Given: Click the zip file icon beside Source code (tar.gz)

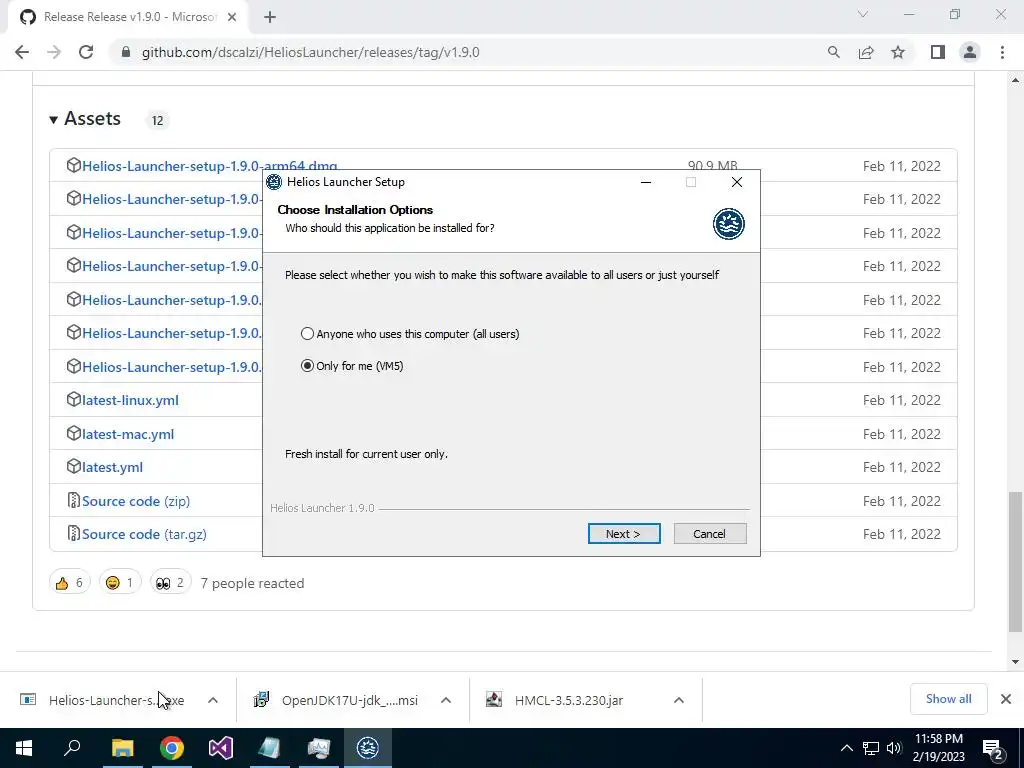Looking at the screenshot, I should [73, 534].
